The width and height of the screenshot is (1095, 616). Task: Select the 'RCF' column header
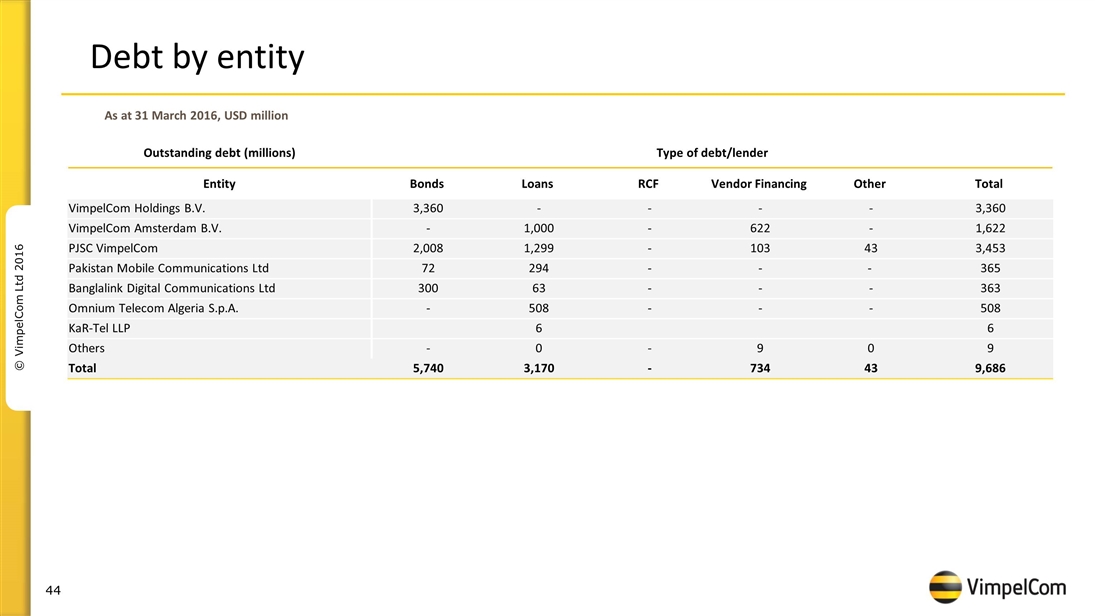point(648,184)
